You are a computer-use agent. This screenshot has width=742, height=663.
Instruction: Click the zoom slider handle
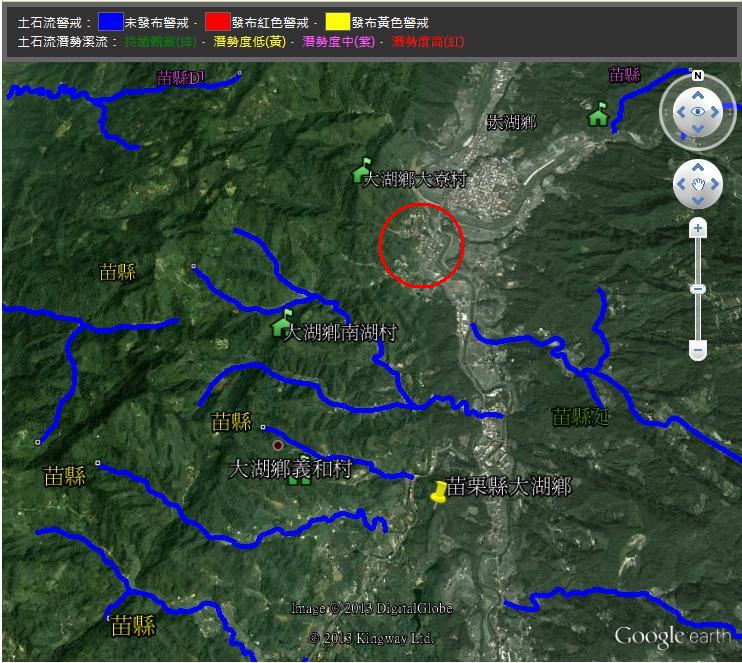[x=698, y=289]
